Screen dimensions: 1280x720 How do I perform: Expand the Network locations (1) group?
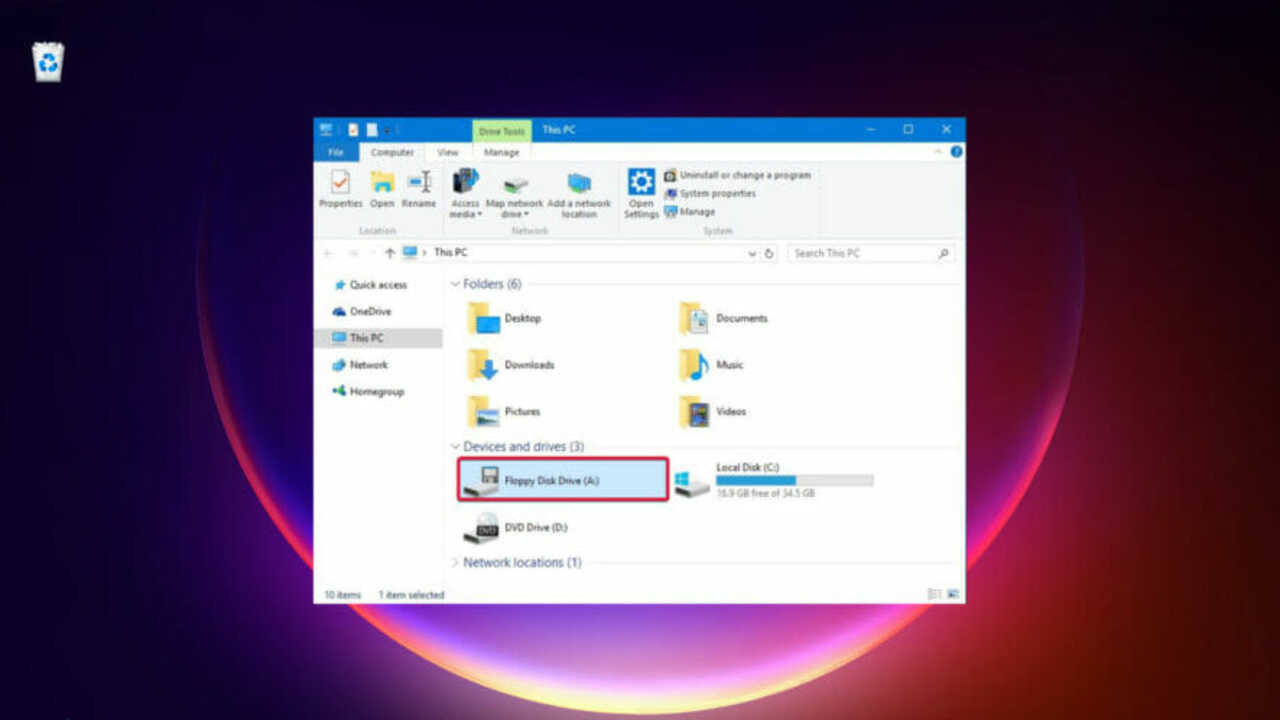tap(456, 563)
